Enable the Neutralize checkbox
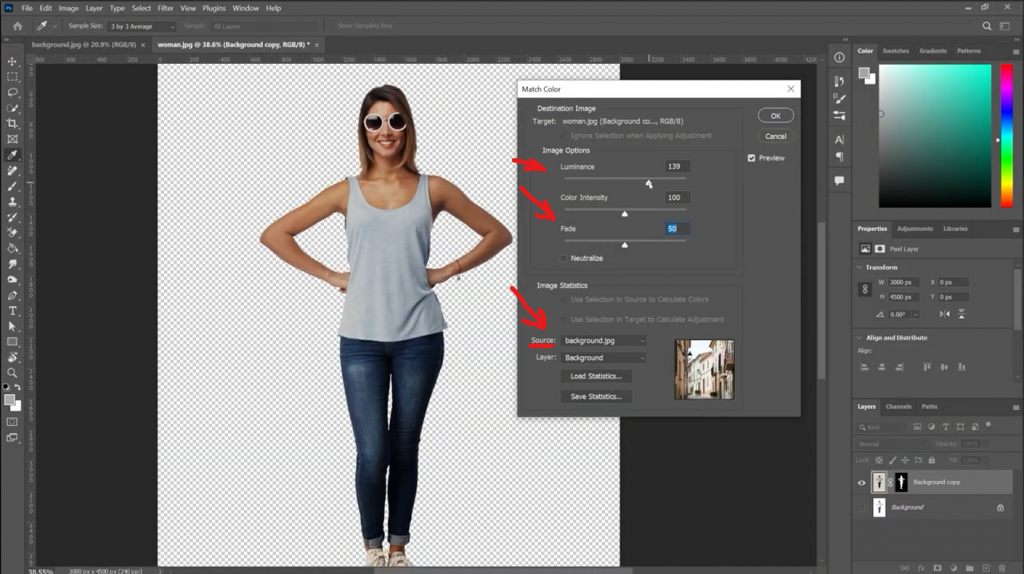This screenshot has width=1024, height=574. coord(564,259)
